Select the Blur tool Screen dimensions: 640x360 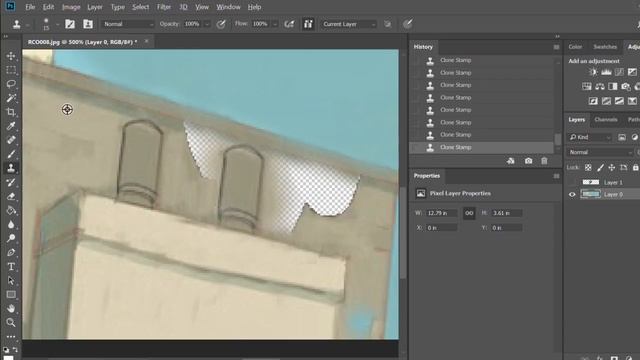tap(11, 224)
